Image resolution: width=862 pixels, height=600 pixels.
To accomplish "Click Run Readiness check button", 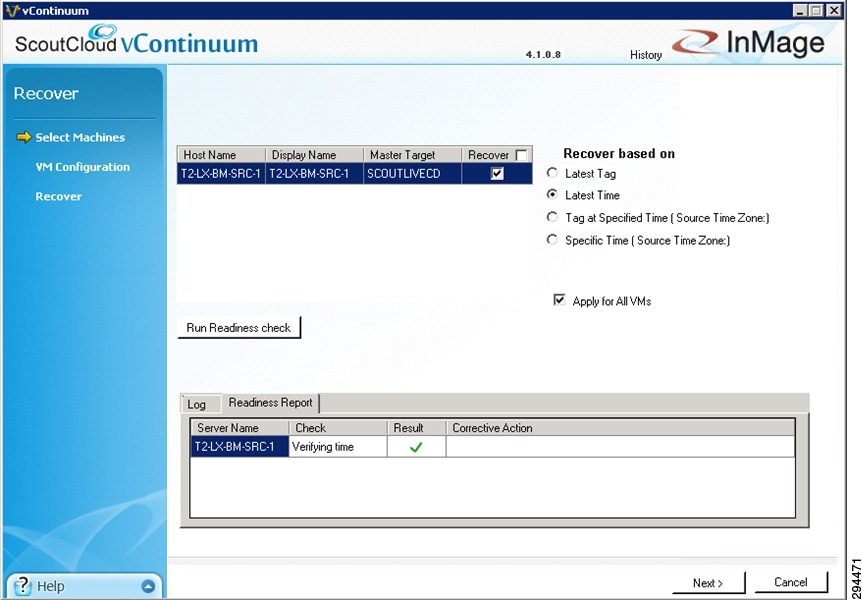I will pos(239,328).
